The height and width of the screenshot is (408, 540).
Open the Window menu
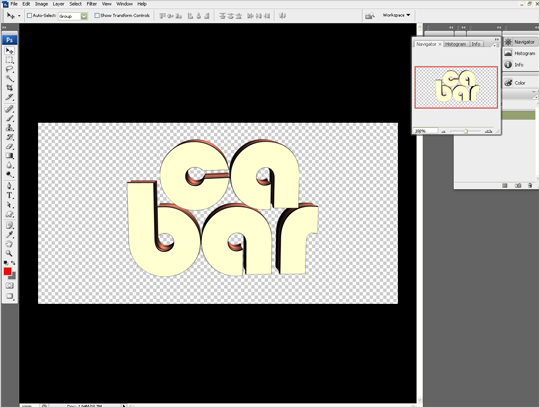click(x=124, y=4)
